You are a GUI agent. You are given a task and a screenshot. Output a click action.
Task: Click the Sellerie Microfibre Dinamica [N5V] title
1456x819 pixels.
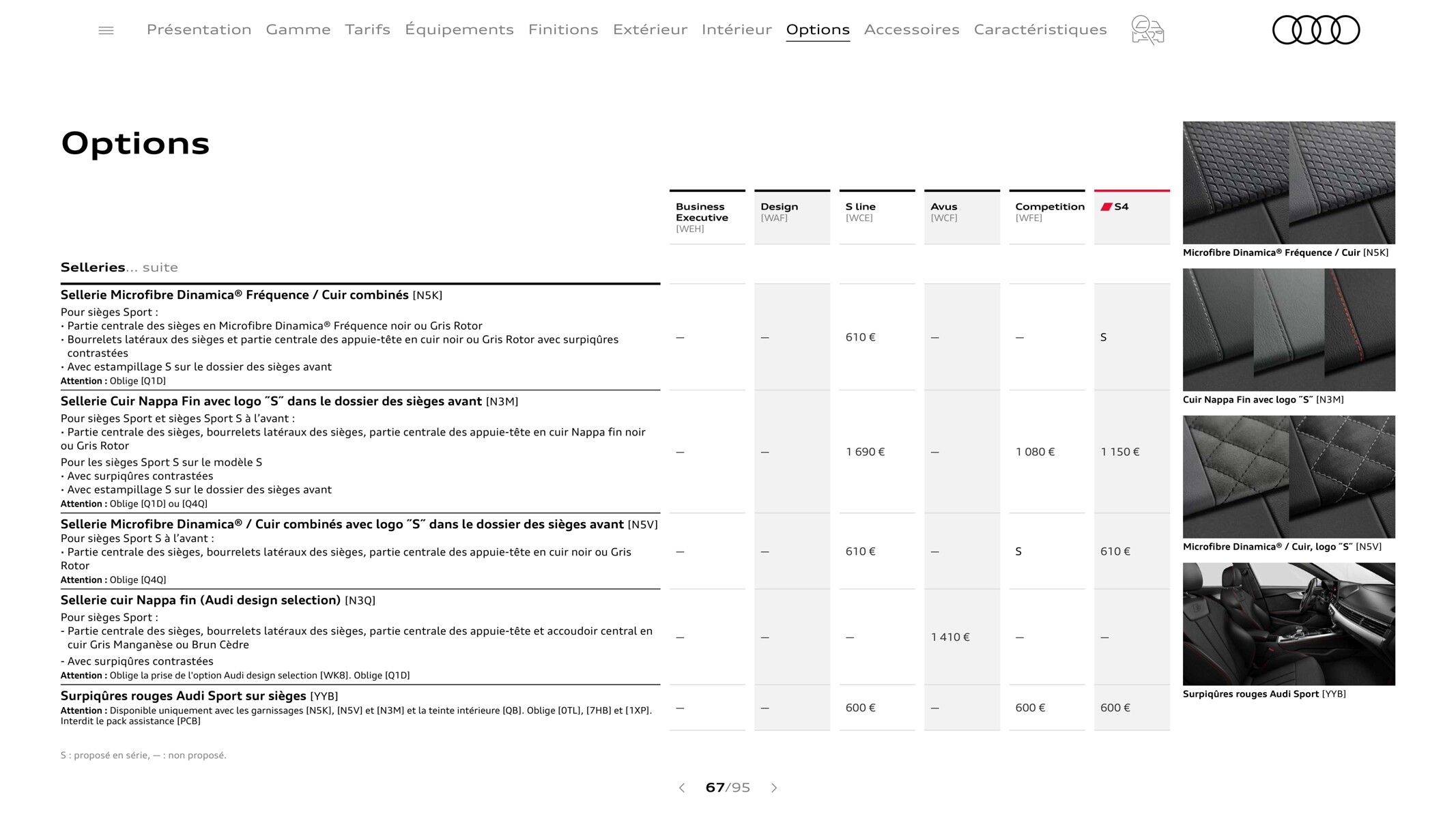click(359, 524)
